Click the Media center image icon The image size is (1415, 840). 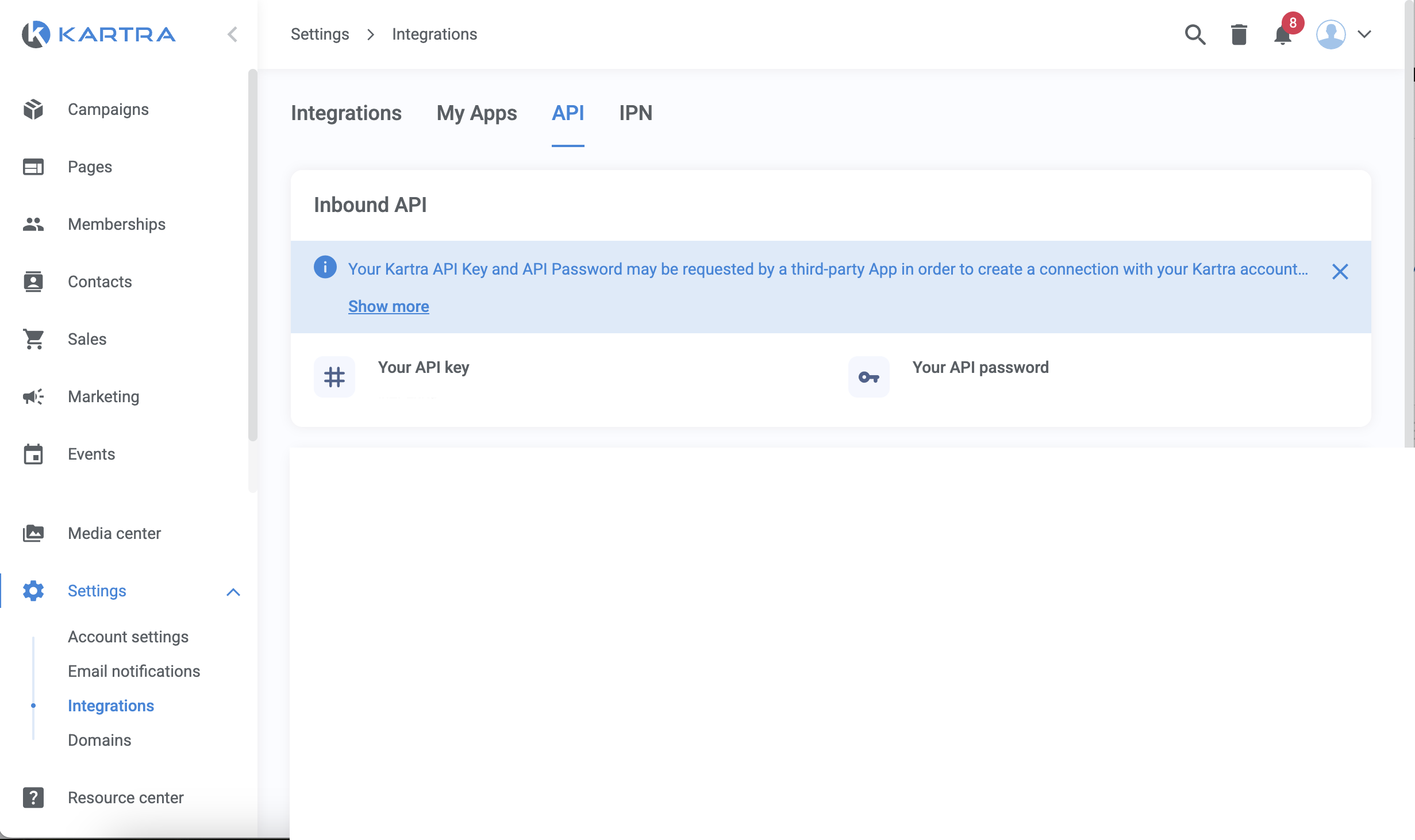coord(33,533)
